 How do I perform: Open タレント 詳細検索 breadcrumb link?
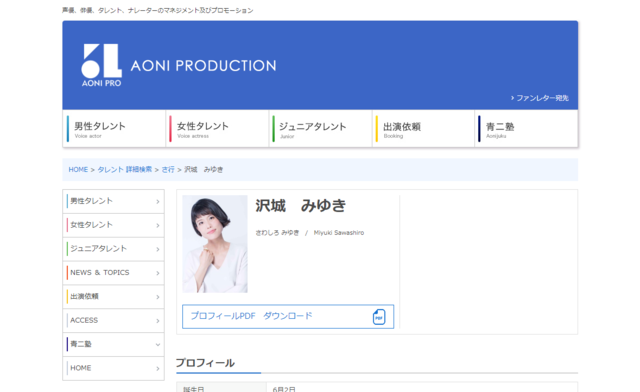point(124,169)
